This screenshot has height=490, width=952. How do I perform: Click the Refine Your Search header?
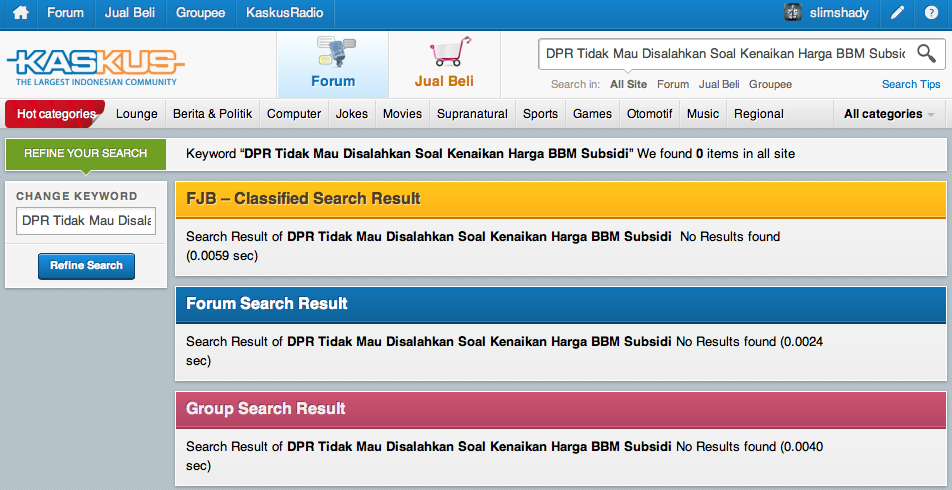pyautogui.click(x=86, y=154)
